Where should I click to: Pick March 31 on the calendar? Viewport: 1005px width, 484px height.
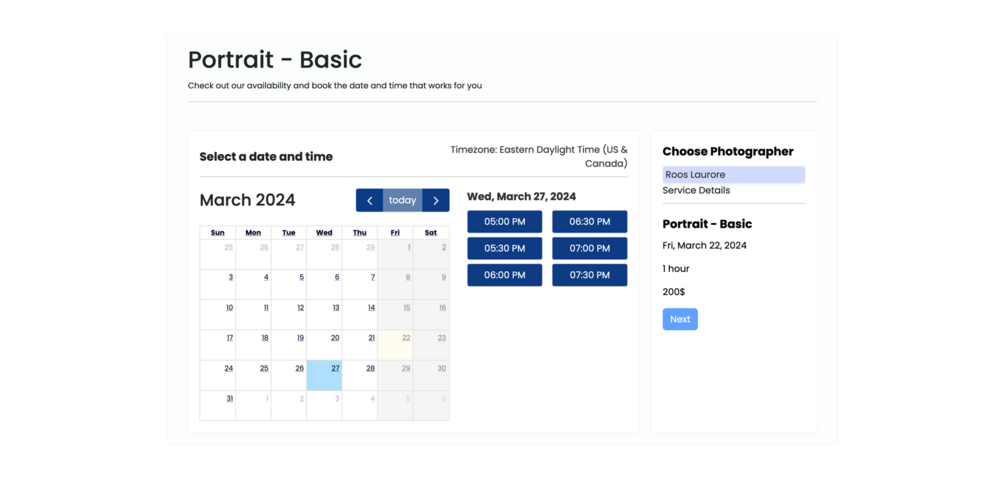pos(218,405)
